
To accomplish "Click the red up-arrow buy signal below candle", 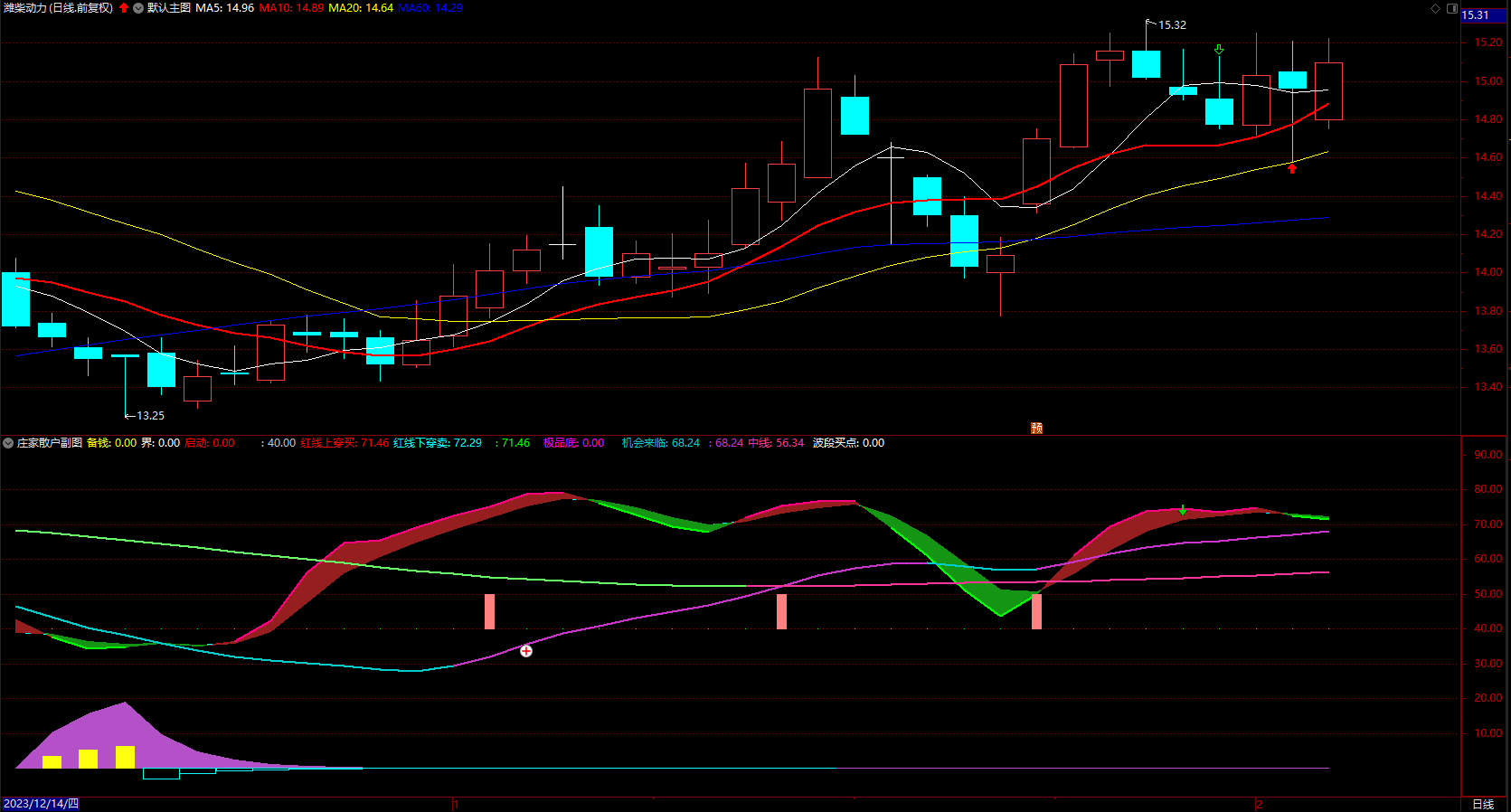I will [1292, 168].
